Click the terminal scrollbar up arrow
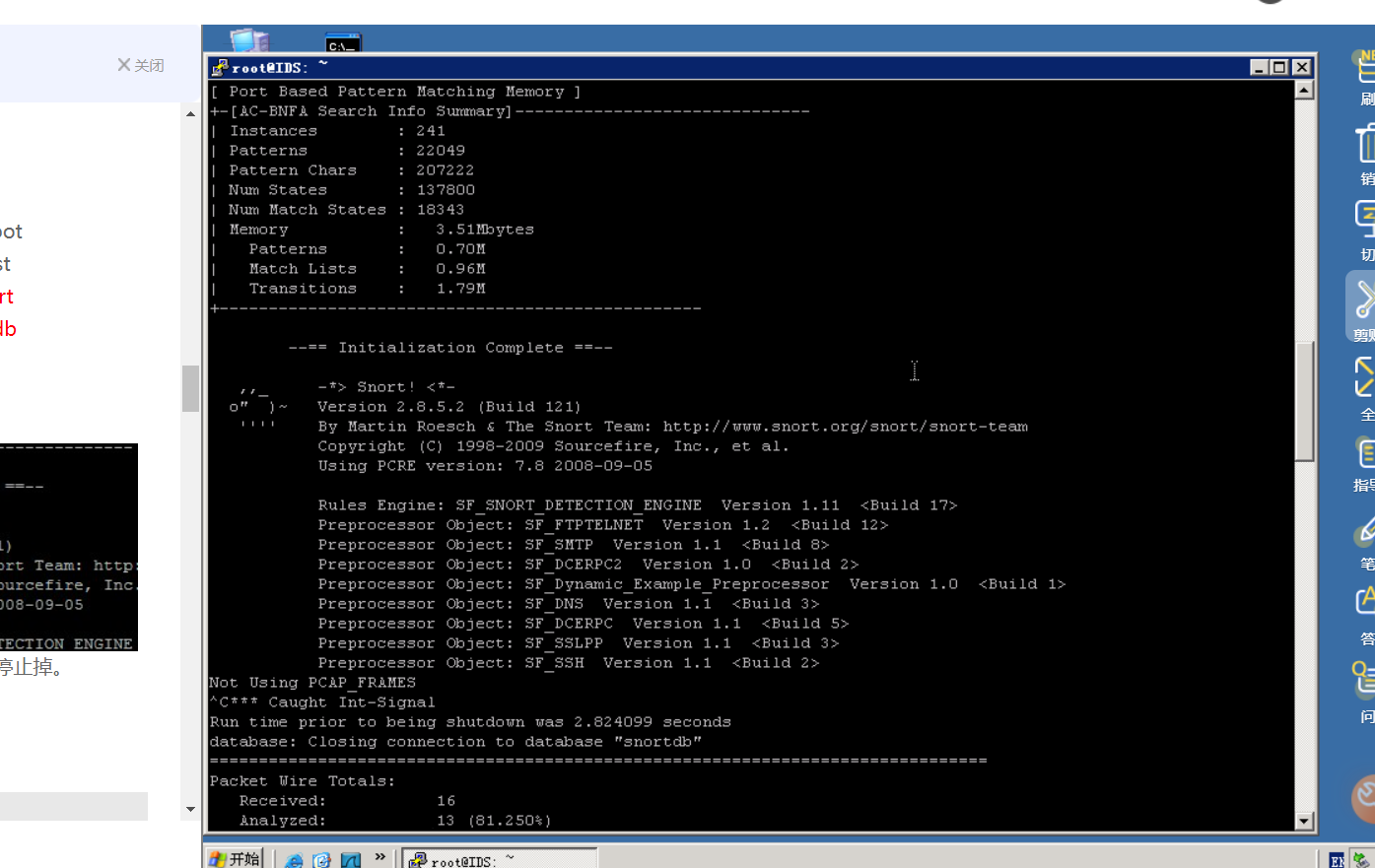 click(1304, 91)
